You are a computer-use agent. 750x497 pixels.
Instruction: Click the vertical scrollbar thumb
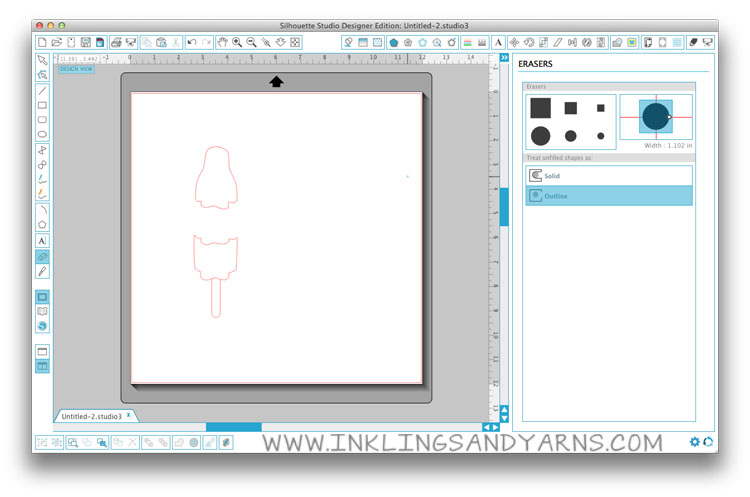click(504, 207)
